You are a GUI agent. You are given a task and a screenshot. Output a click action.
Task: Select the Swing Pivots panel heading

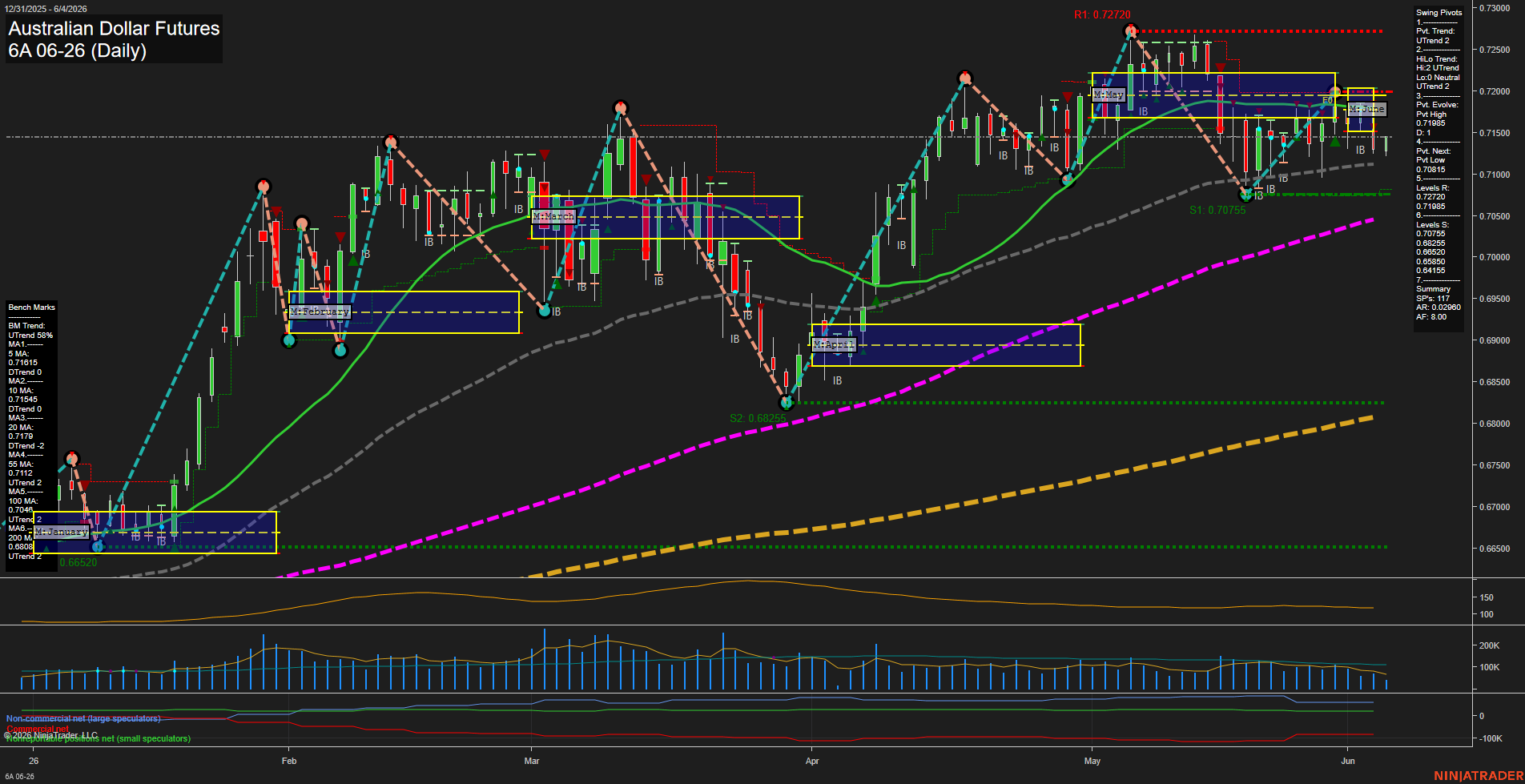click(x=1438, y=13)
